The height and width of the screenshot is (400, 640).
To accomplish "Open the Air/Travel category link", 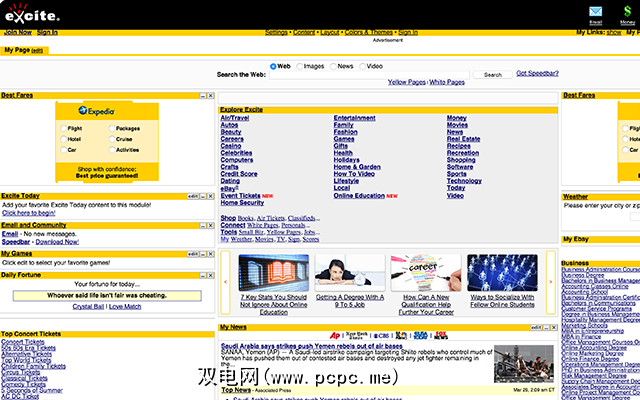I will 235,118.
